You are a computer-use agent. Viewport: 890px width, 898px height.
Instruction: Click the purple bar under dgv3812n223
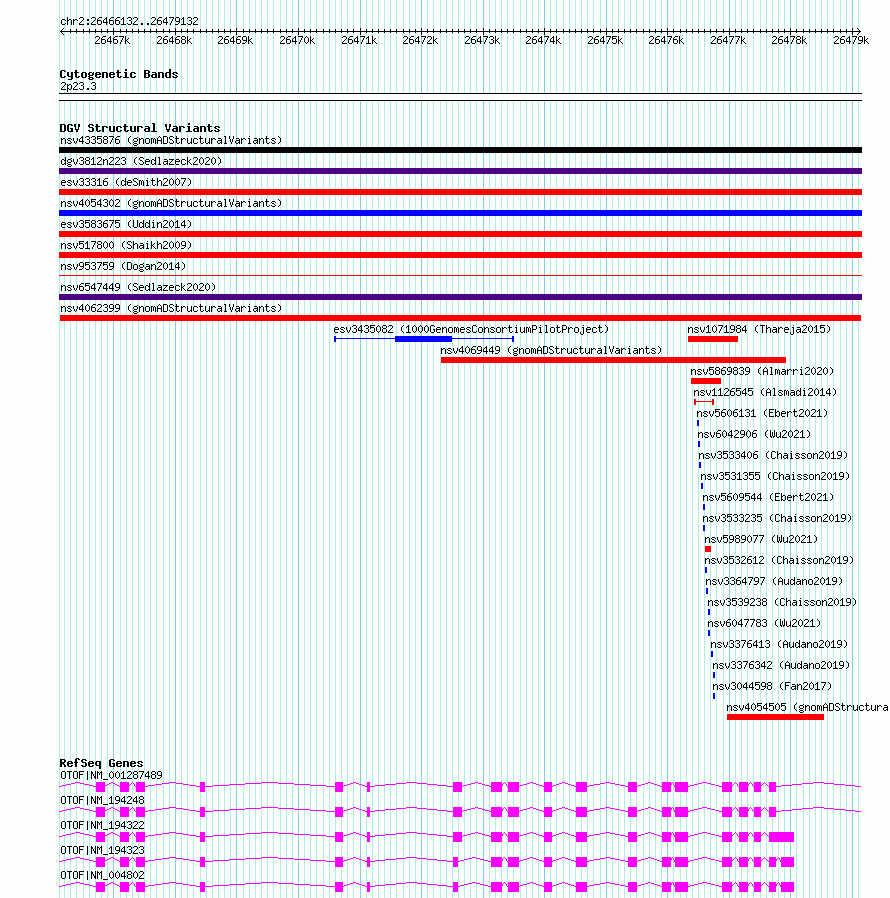(x=460, y=171)
